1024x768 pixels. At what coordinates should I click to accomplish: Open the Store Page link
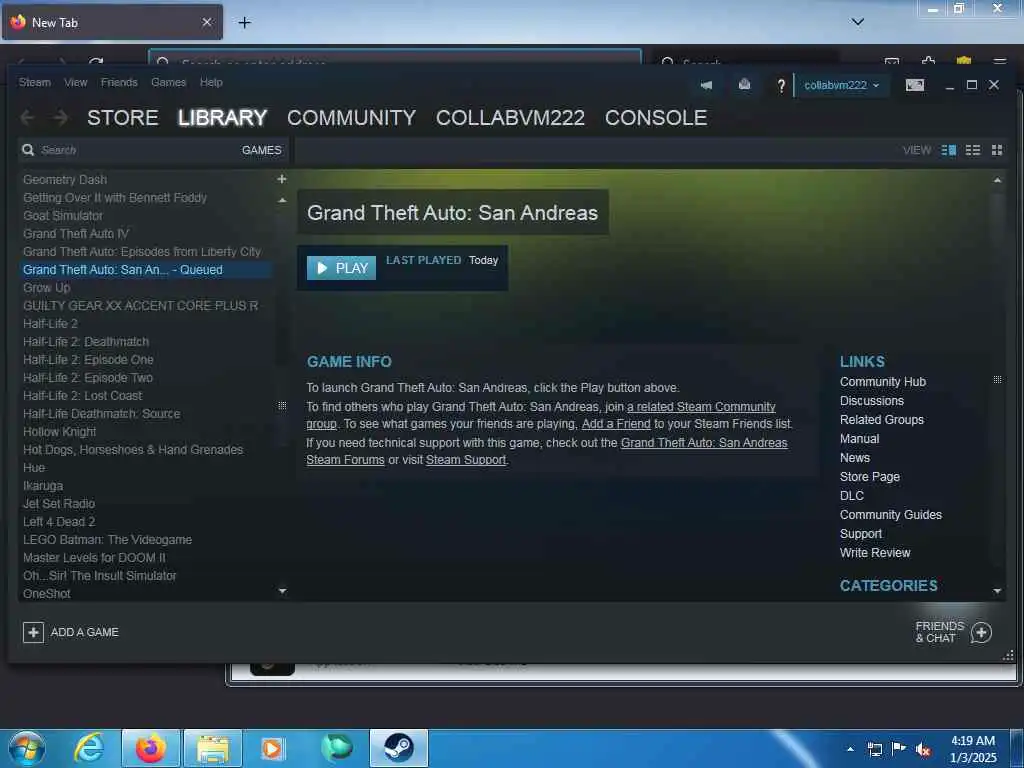[870, 477]
